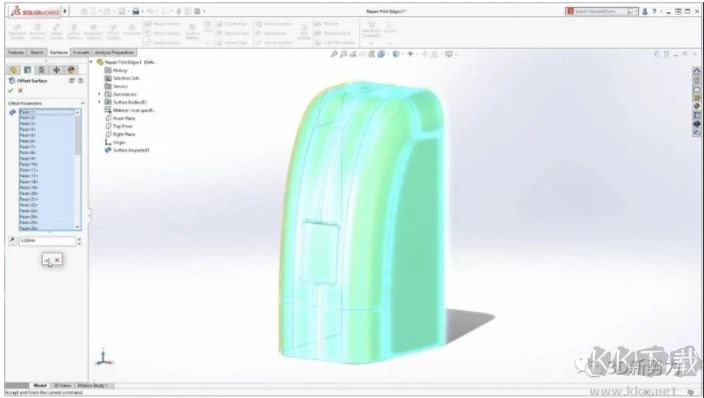The width and height of the screenshot is (704, 398).
Task: Select Origin in the feature tree
Action: pyautogui.click(x=119, y=142)
